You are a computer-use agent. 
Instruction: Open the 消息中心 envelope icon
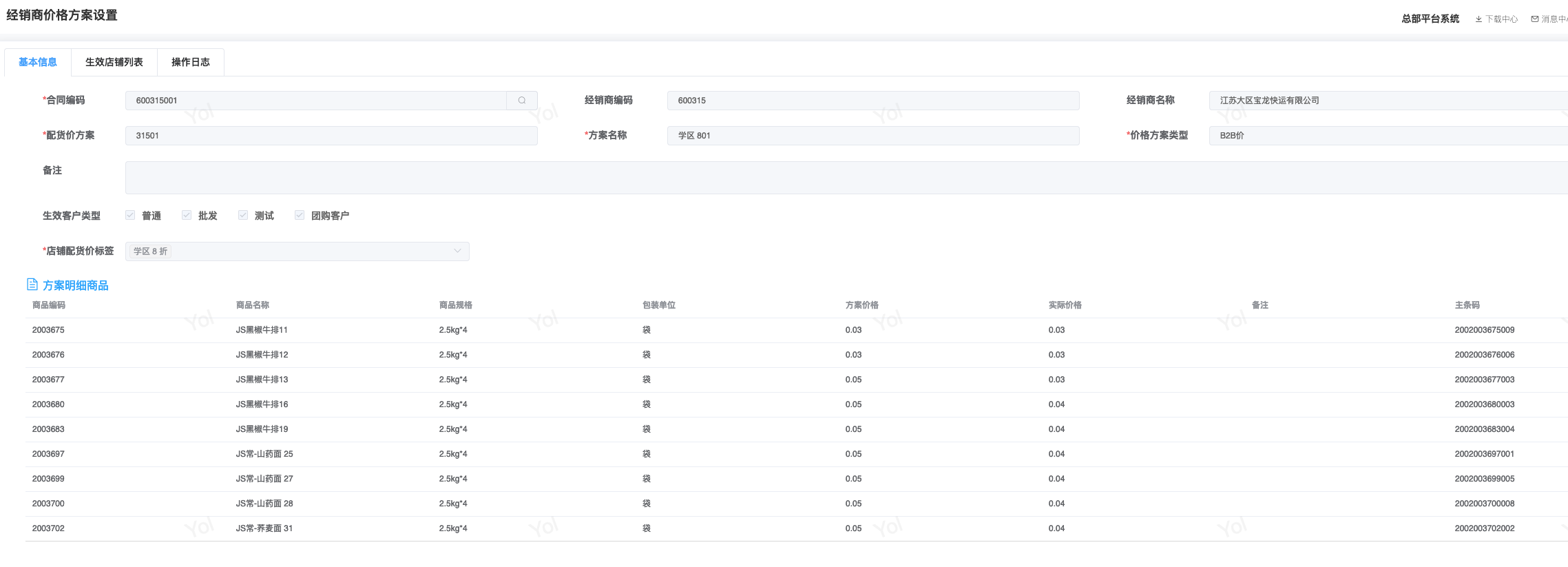(1535, 19)
